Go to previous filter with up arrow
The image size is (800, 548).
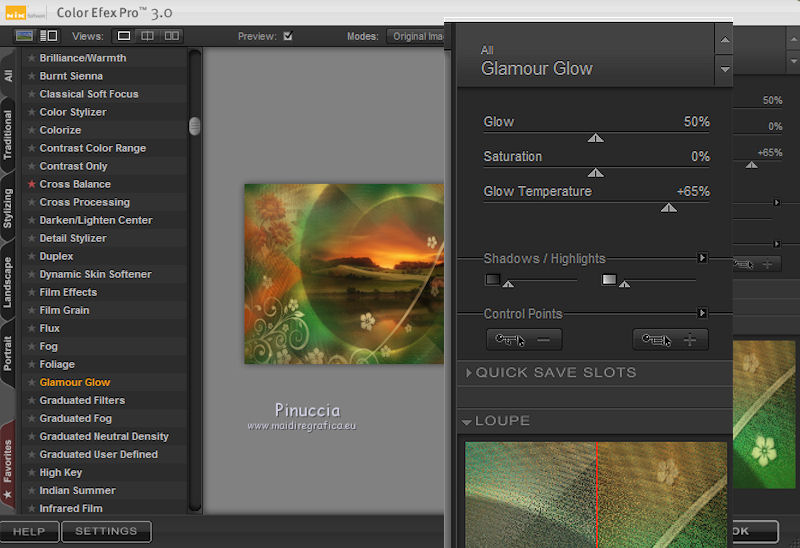tap(724, 39)
